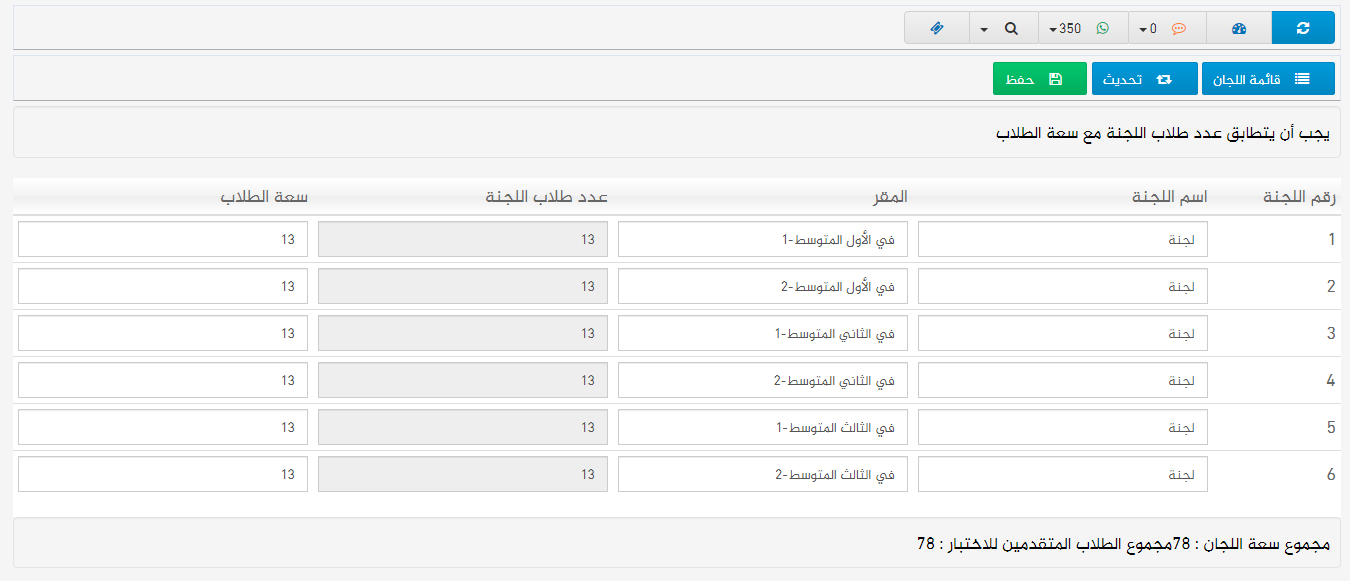The width and height of the screenshot is (1350, 581).
Task: Click capacity field for committee 6
Action: pyautogui.click(x=163, y=474)
